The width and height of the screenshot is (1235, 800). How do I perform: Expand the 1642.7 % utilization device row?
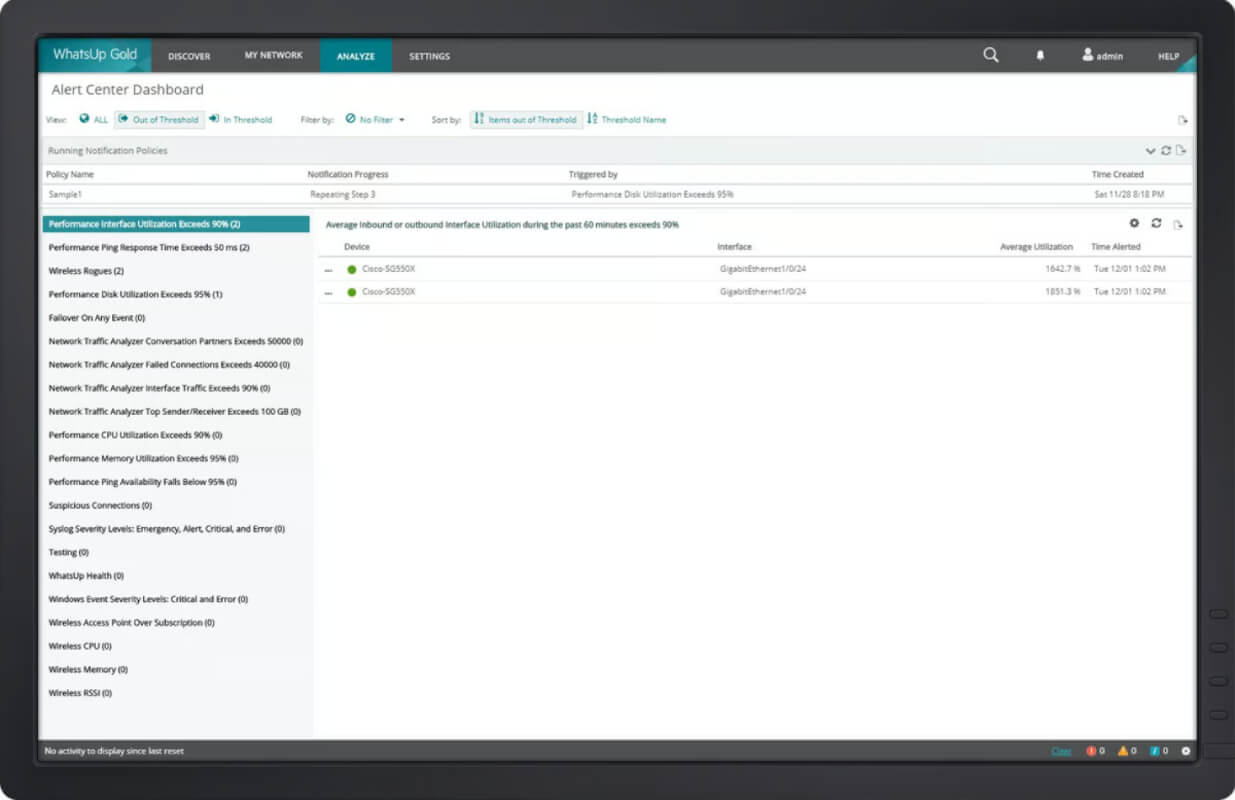(x=328, y=269)
